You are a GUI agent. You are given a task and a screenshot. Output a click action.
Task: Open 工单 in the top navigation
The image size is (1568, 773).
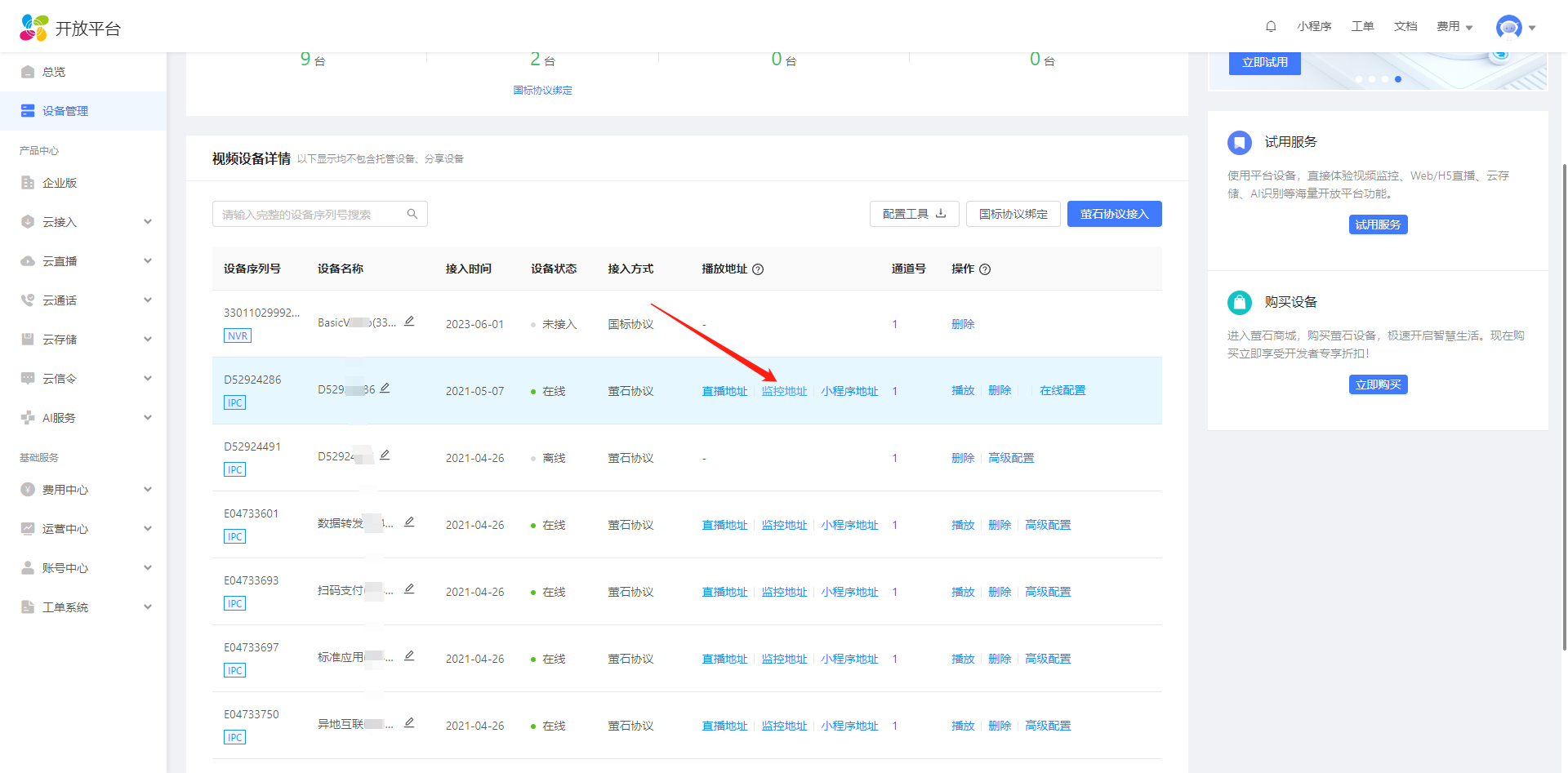[1362, 27]
